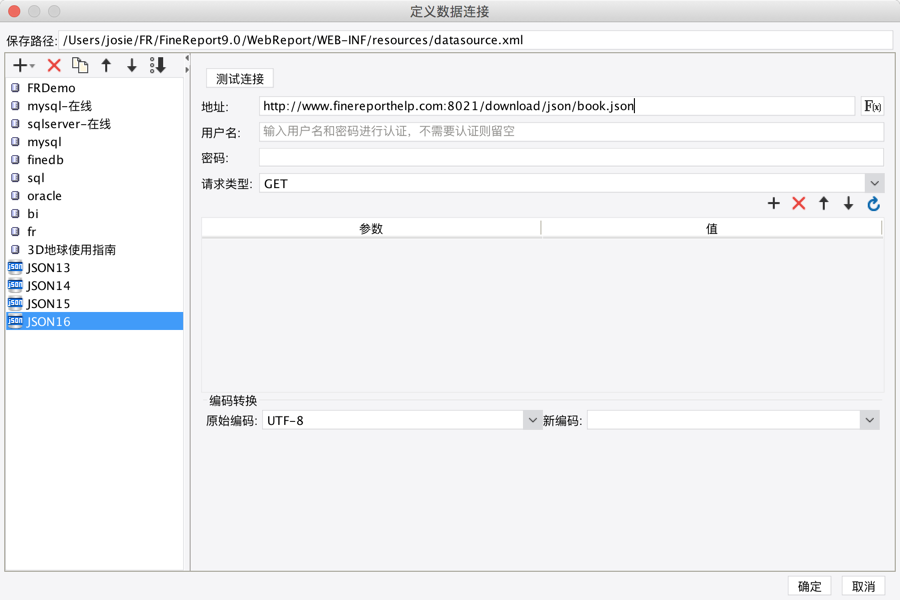Select the finedb connection
This screenshot has width=900, height=600.
[94, 160]
